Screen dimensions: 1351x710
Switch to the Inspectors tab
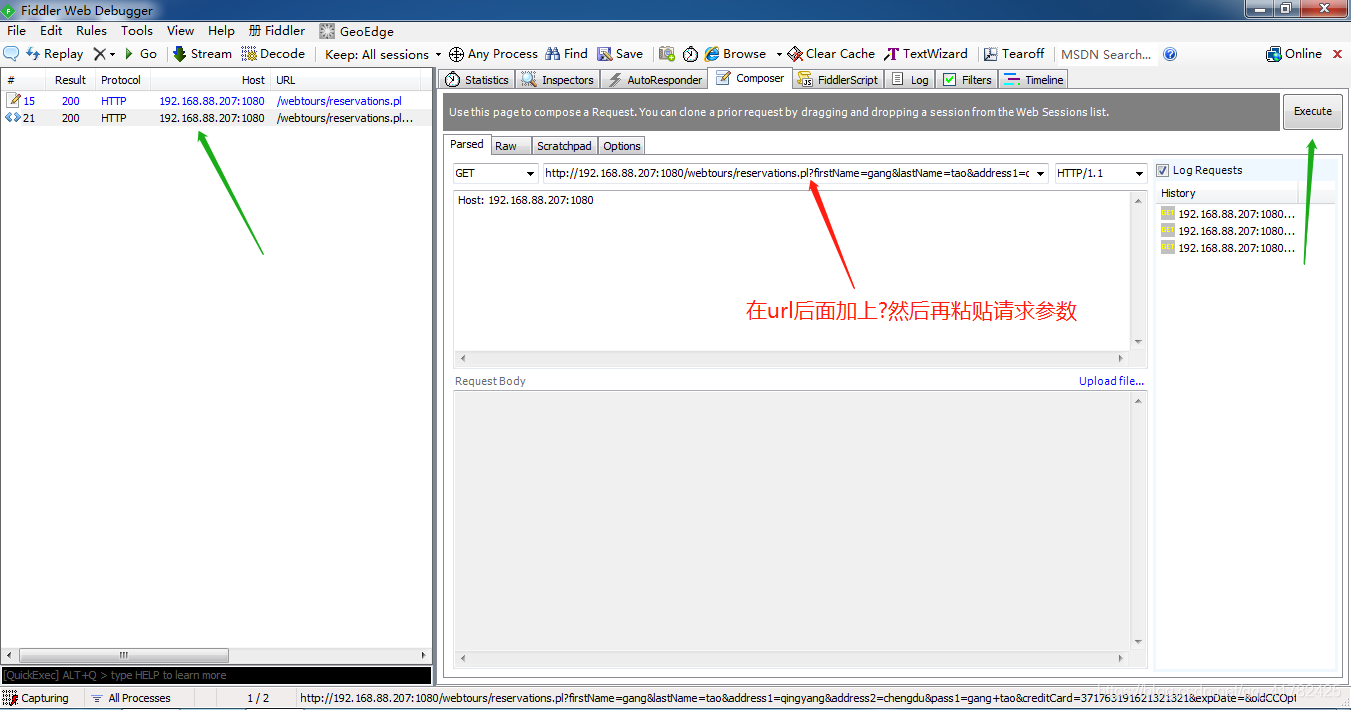pyautogui.click(x=558, y=79)
